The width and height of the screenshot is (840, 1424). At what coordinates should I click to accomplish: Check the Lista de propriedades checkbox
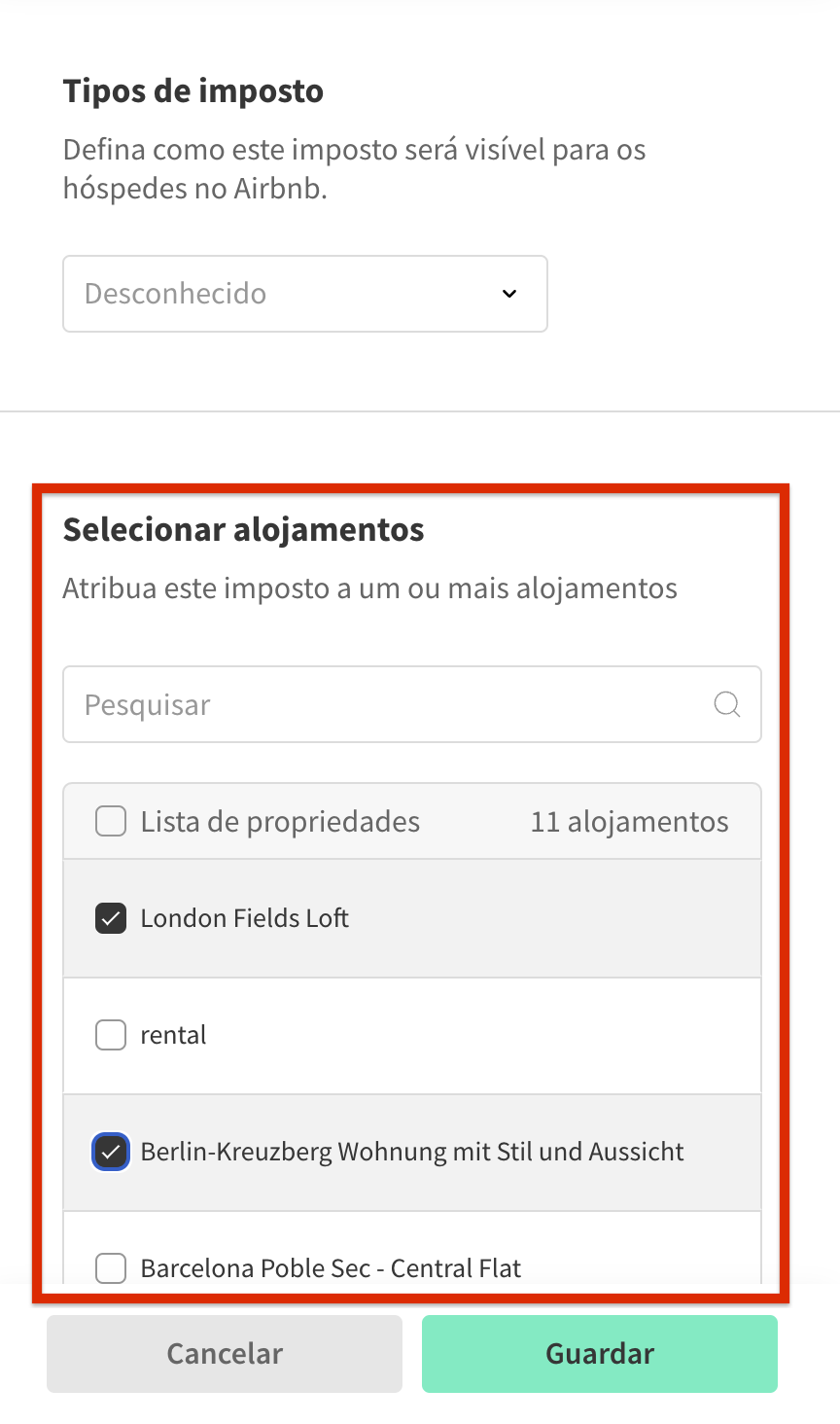point(110,821)
